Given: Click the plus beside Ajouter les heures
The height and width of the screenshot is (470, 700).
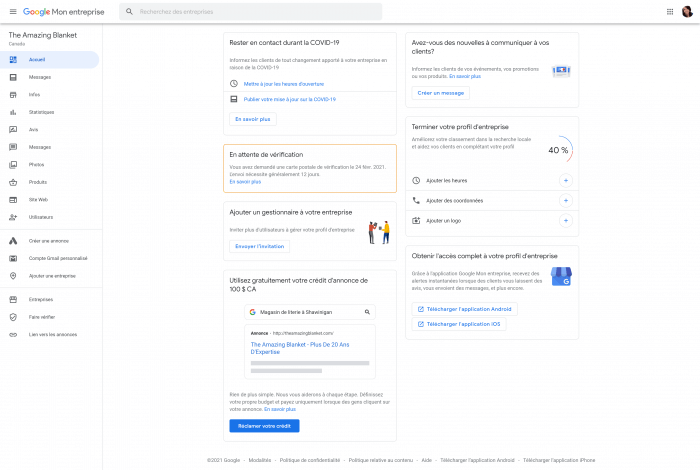Looking at the screenshot, I should pyautogui.click(x=566, y=180).
